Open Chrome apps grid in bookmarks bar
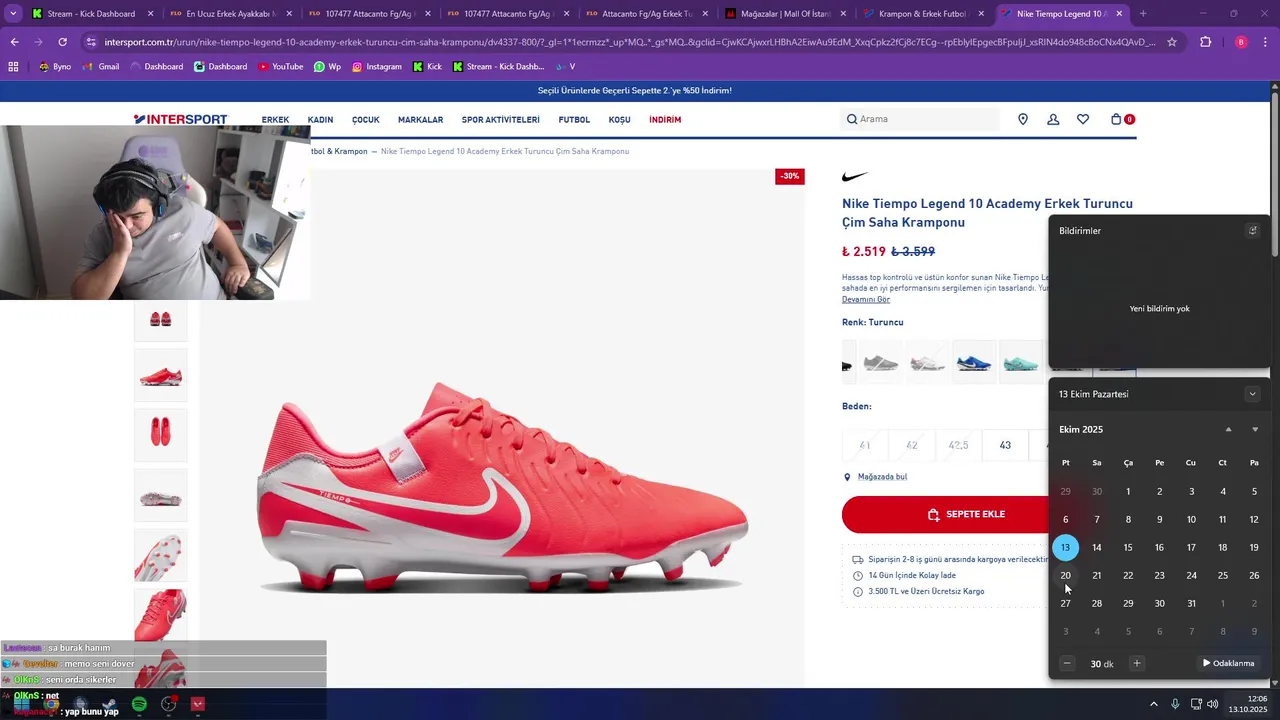The image size is (1280, 720). pos(13,66)
